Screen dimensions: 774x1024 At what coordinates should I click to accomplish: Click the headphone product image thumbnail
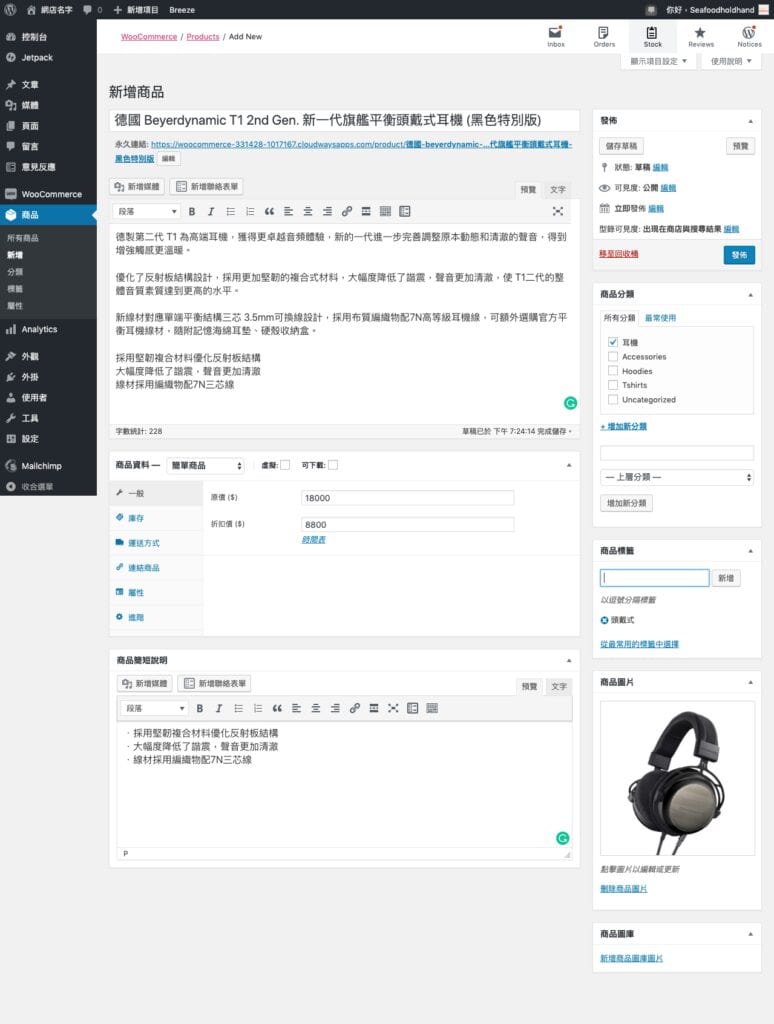point(677,778)
